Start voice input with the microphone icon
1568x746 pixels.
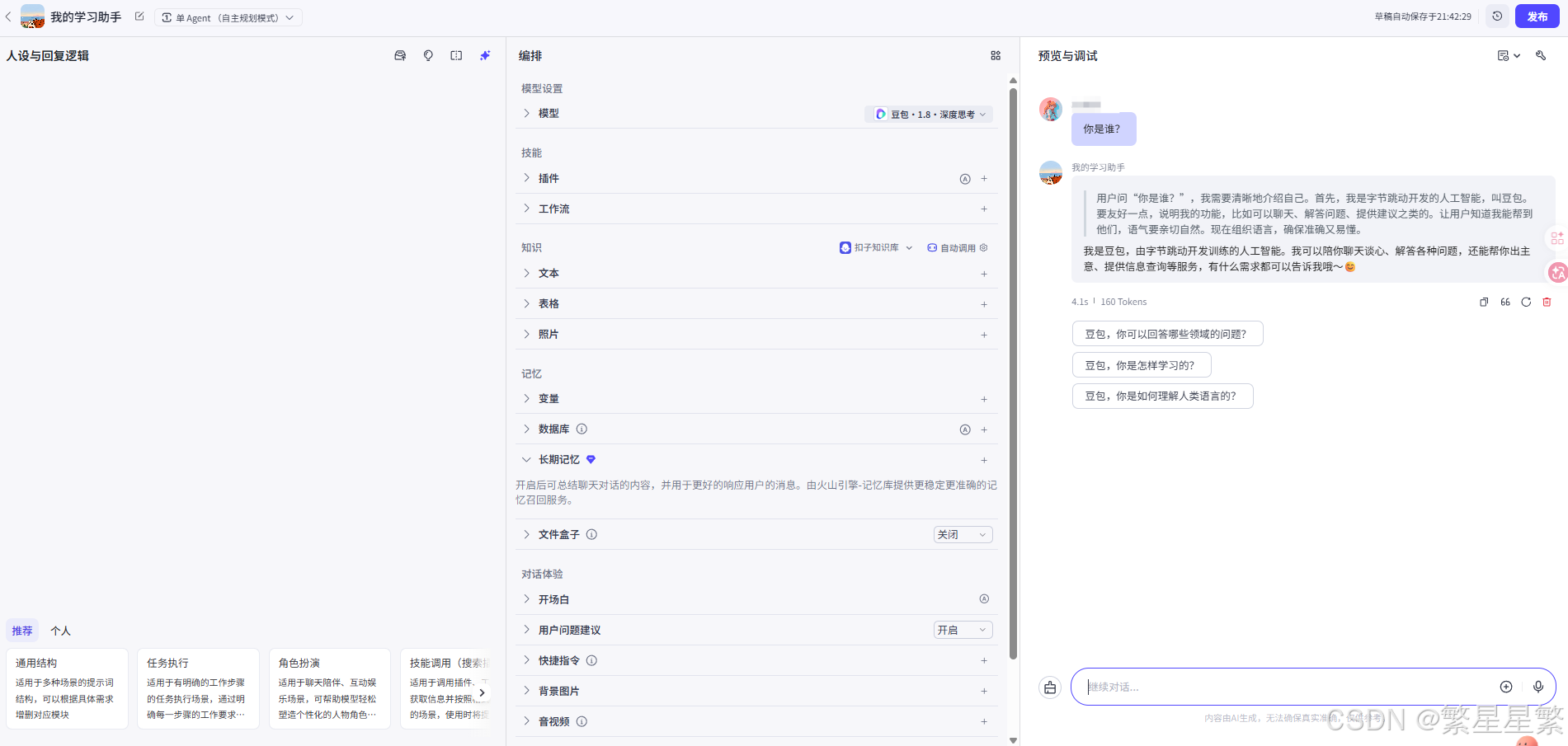click(x=1538, y=687)
